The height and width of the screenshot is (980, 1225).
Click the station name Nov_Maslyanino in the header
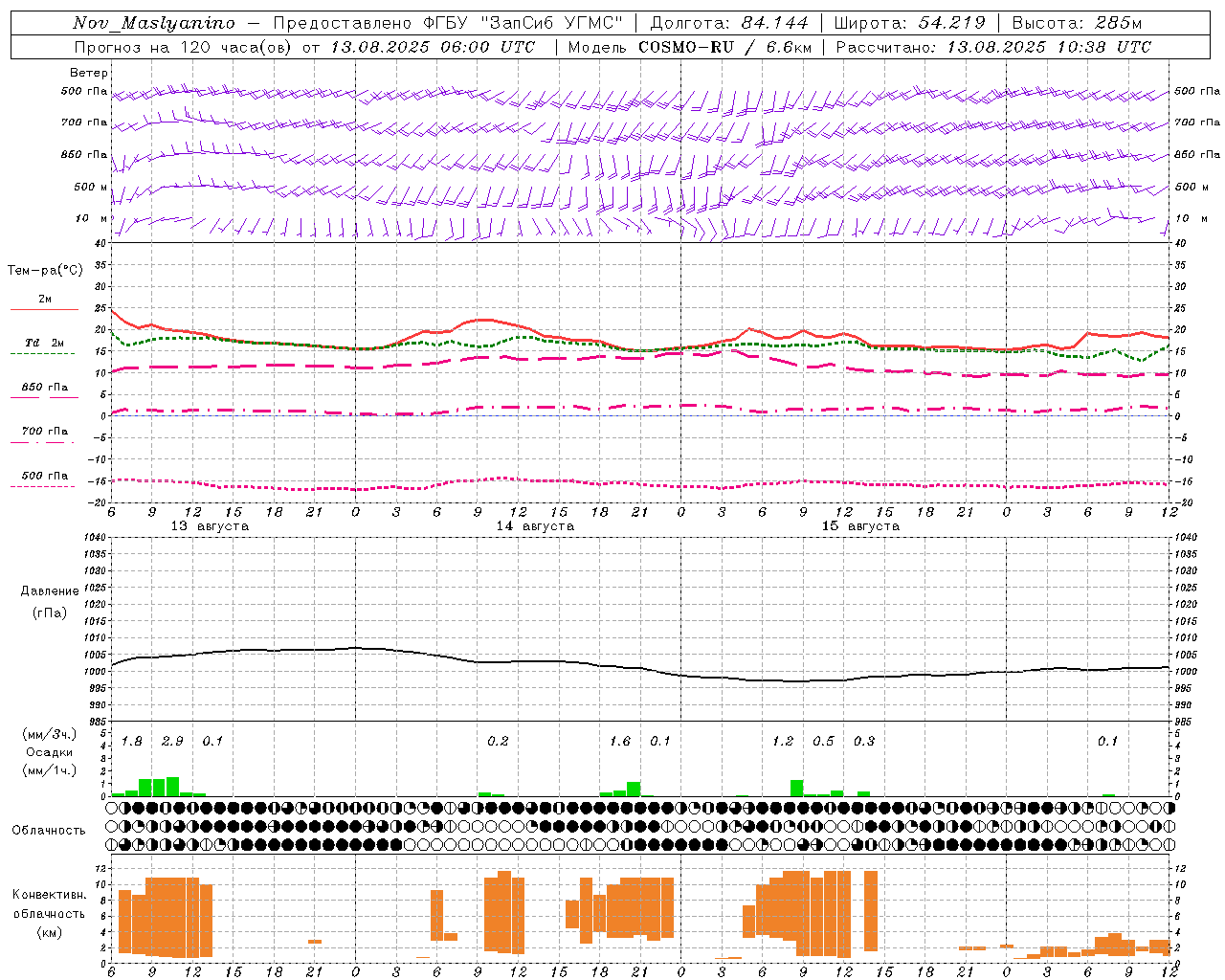[154, 23]
